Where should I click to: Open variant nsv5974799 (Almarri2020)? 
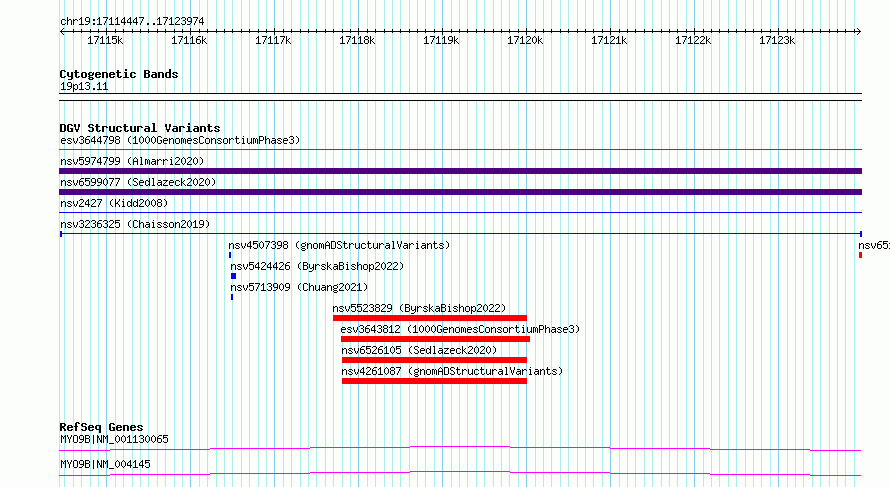tap(132, 161)
